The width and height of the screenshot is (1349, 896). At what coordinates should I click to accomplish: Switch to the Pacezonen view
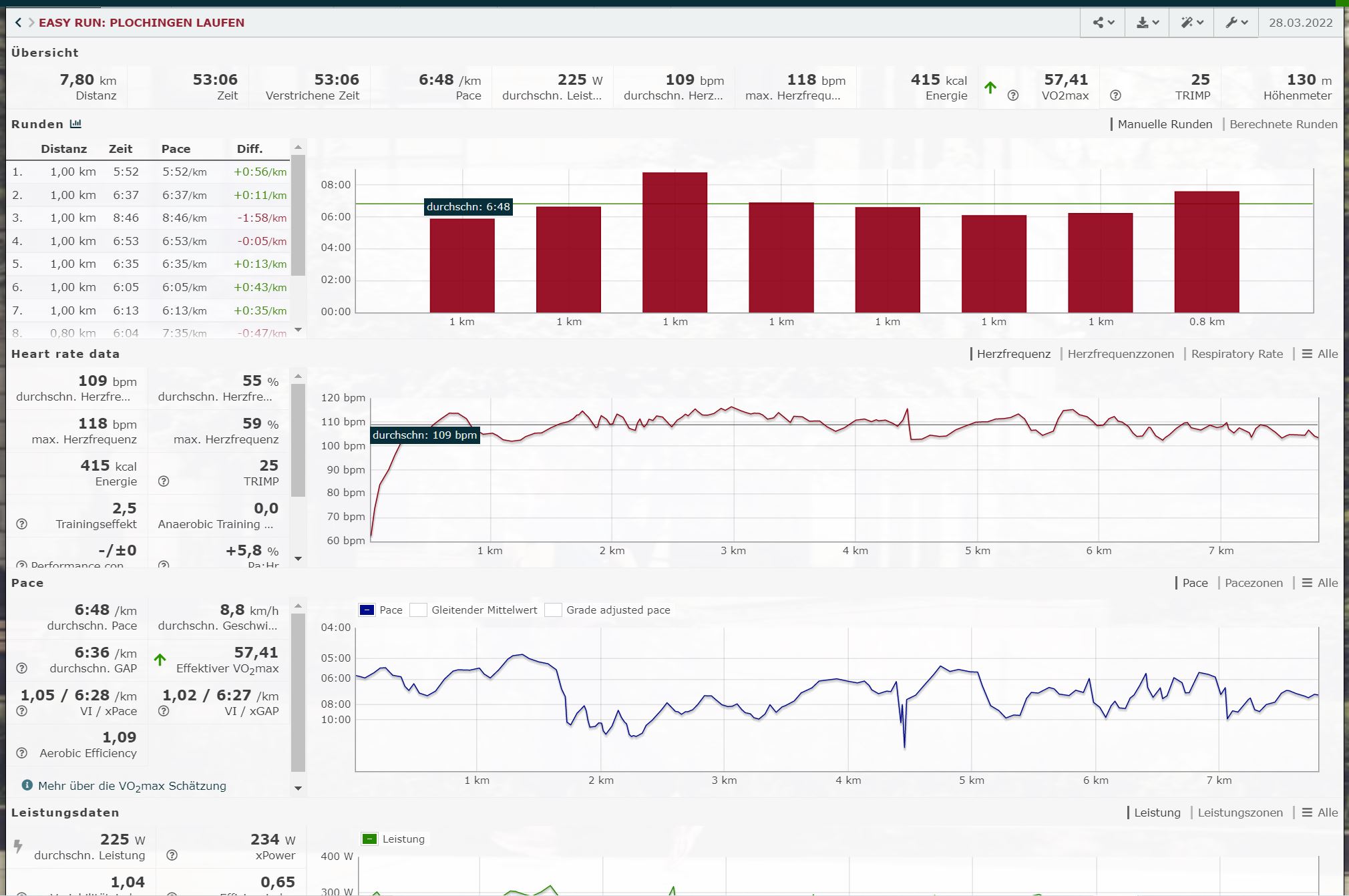(1254, 583)
